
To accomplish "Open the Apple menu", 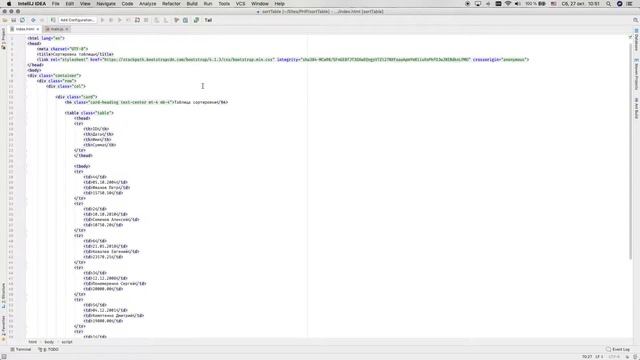I will click(x=9, y=4).
